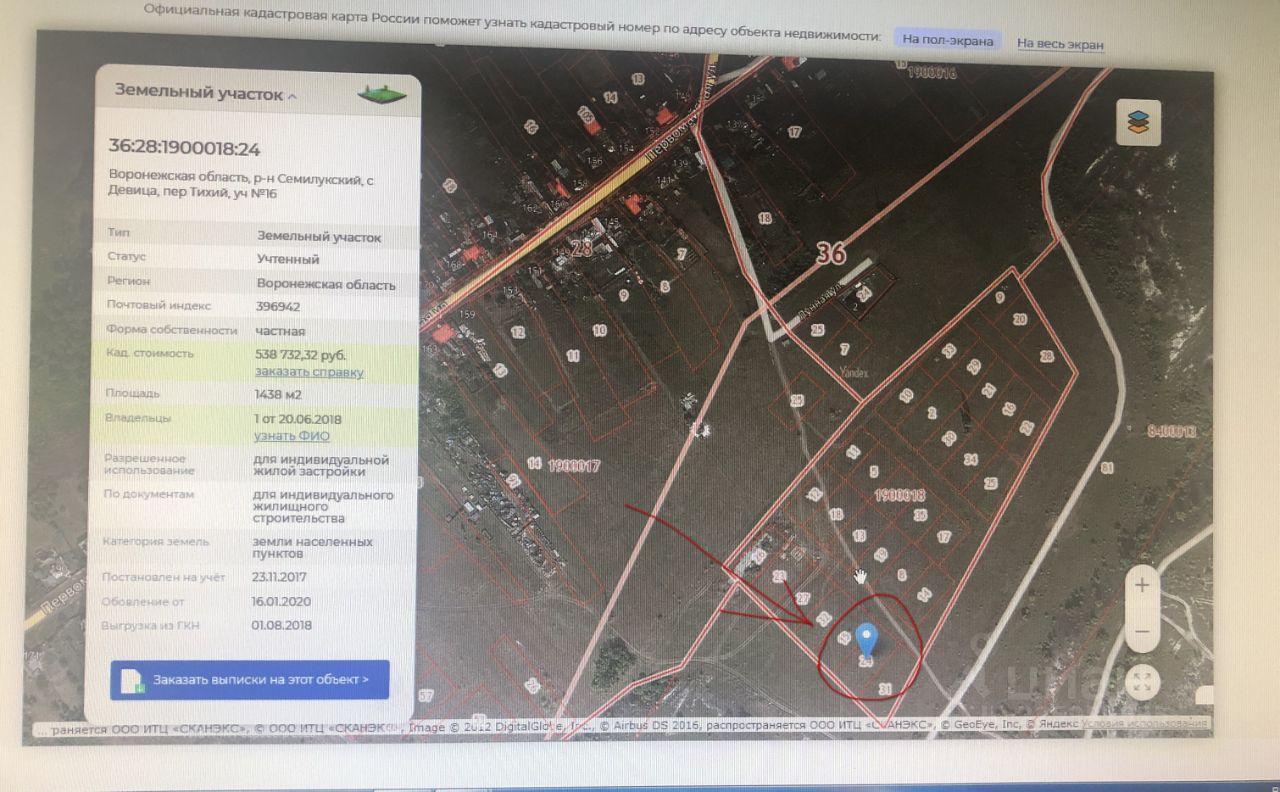Screen dimensions: 1280x792
Task: Open the "заказать справку" link
Action: pos(310,372)
